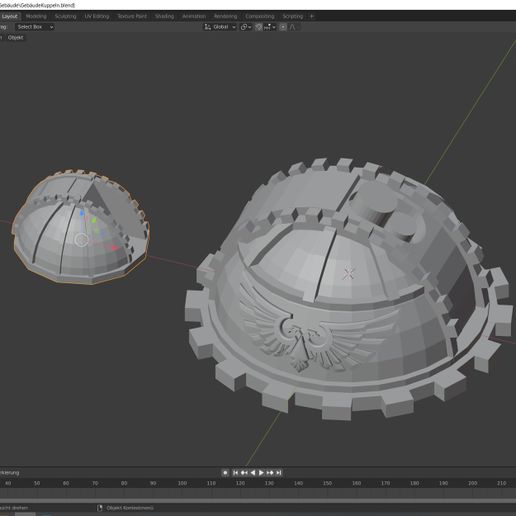This screenshot has height=516, width=516.
Task: Switch to the UV Editing workspace
Action: pyautogui.click(x=97, y=16)
